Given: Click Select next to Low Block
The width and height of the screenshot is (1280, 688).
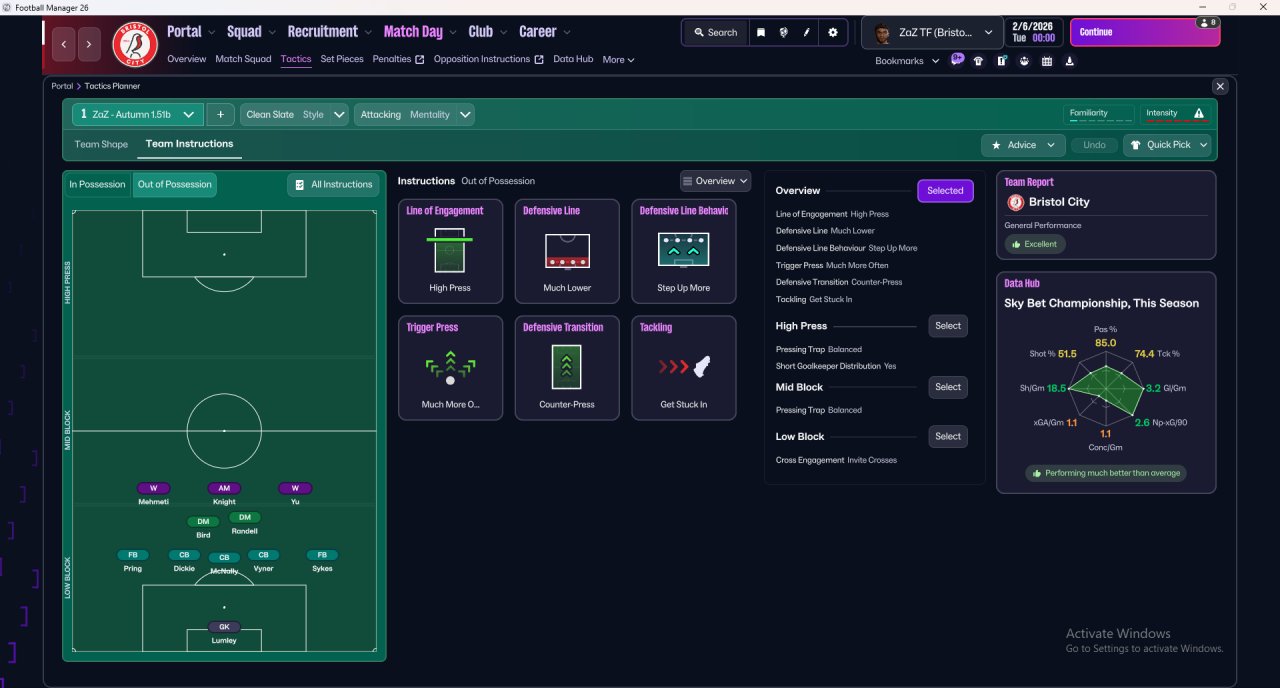Looking at the screenshot, I should coord(948,436).
